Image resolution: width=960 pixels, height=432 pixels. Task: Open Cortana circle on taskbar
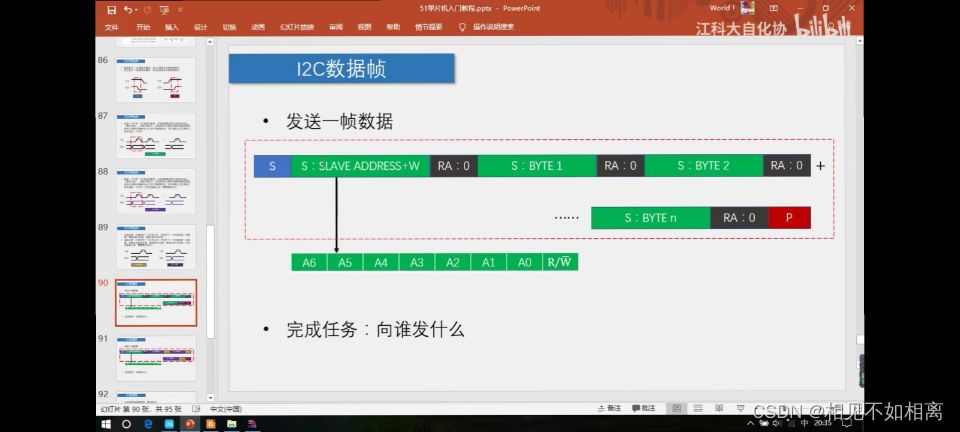coord(127,423)
